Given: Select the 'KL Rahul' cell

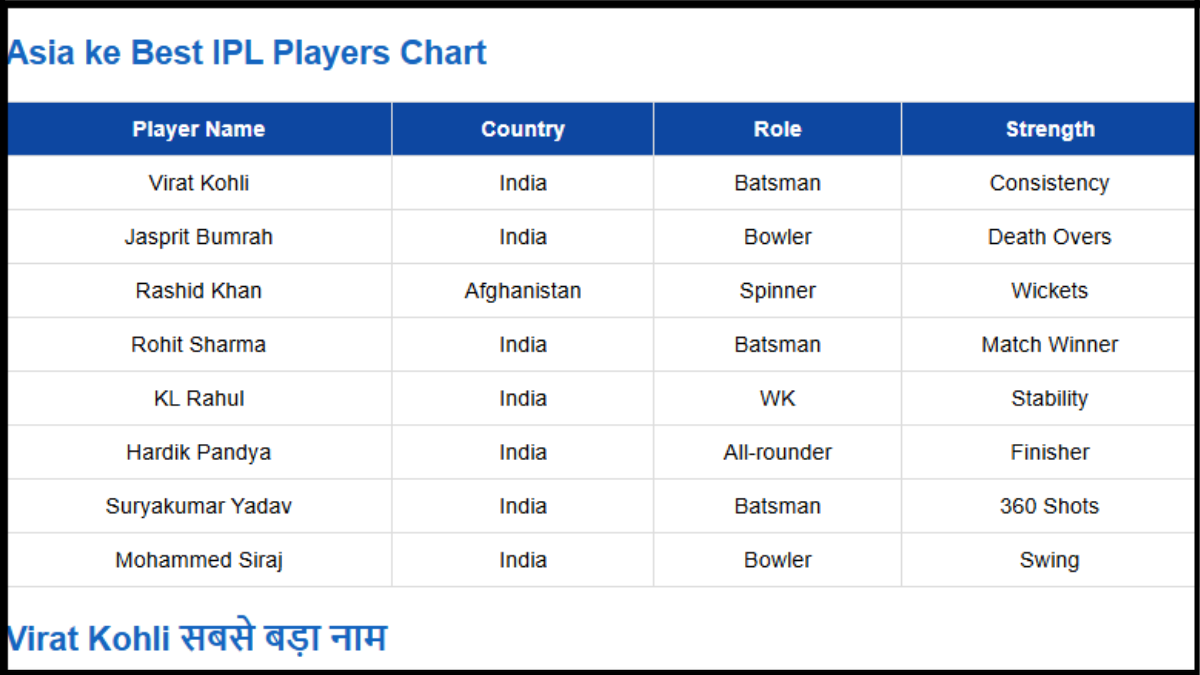Looking at the screenshot, I should tap(198, 399).
